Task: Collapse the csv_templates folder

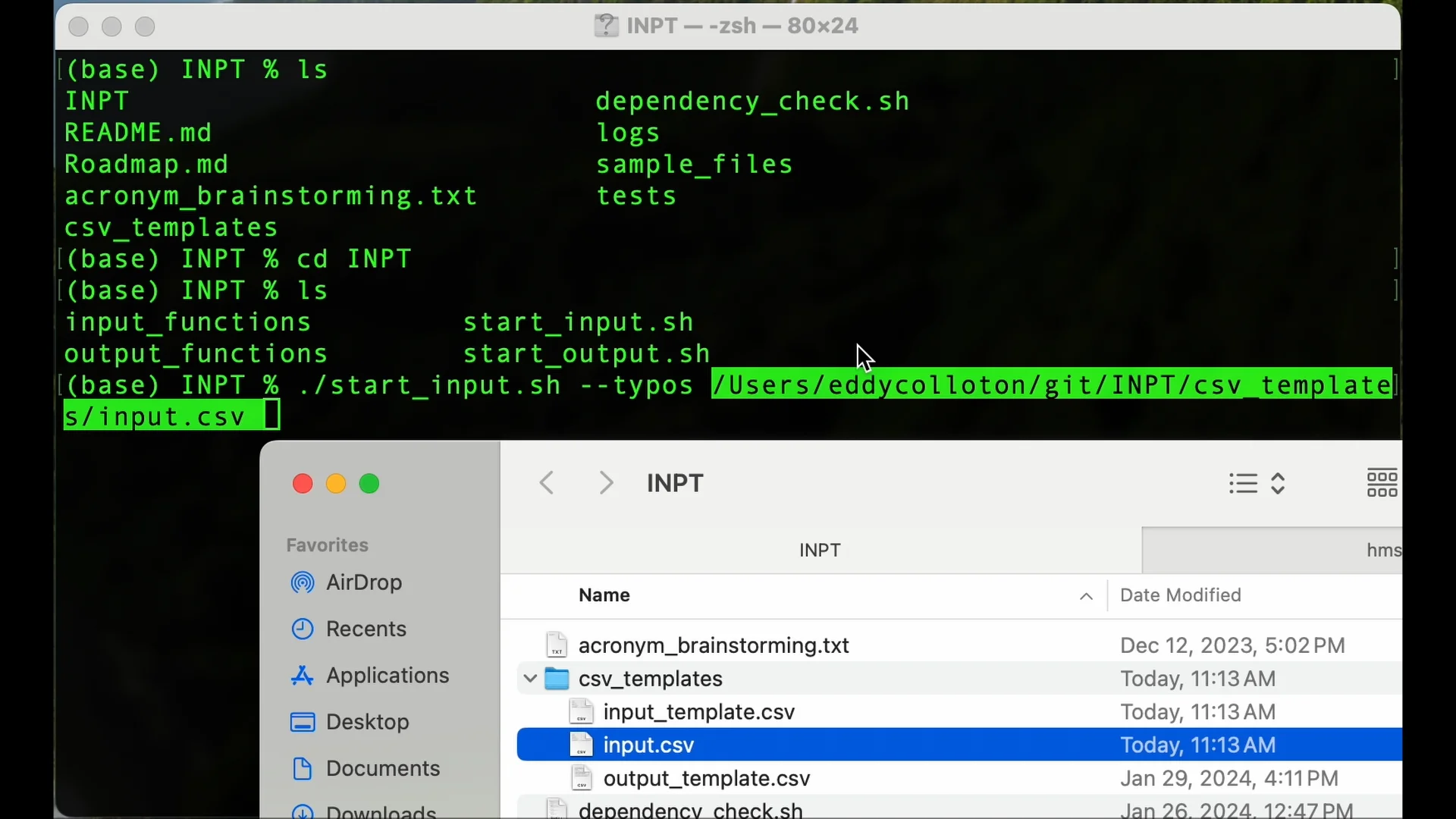Action: tap(529, 679)
